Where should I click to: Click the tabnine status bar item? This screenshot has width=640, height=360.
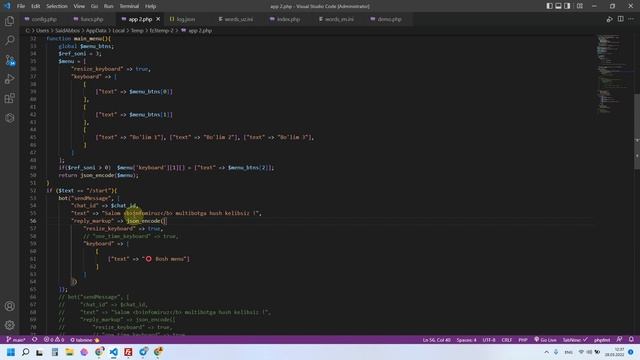pyautogui.click(x=85, y=340)
